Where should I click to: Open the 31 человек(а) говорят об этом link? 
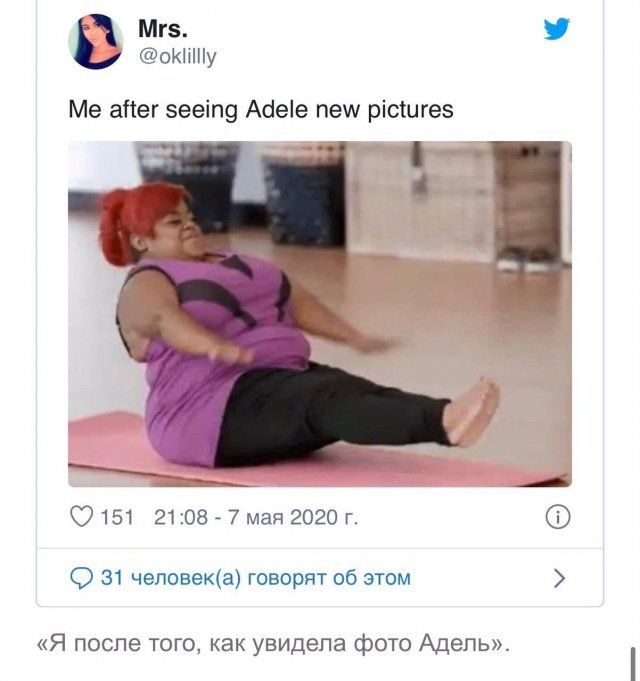255,578
